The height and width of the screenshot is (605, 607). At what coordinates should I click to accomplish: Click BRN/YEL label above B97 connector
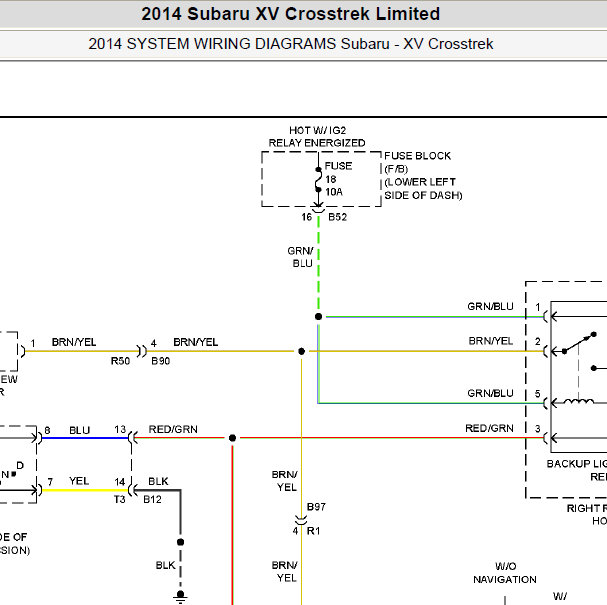click(285, 481)
